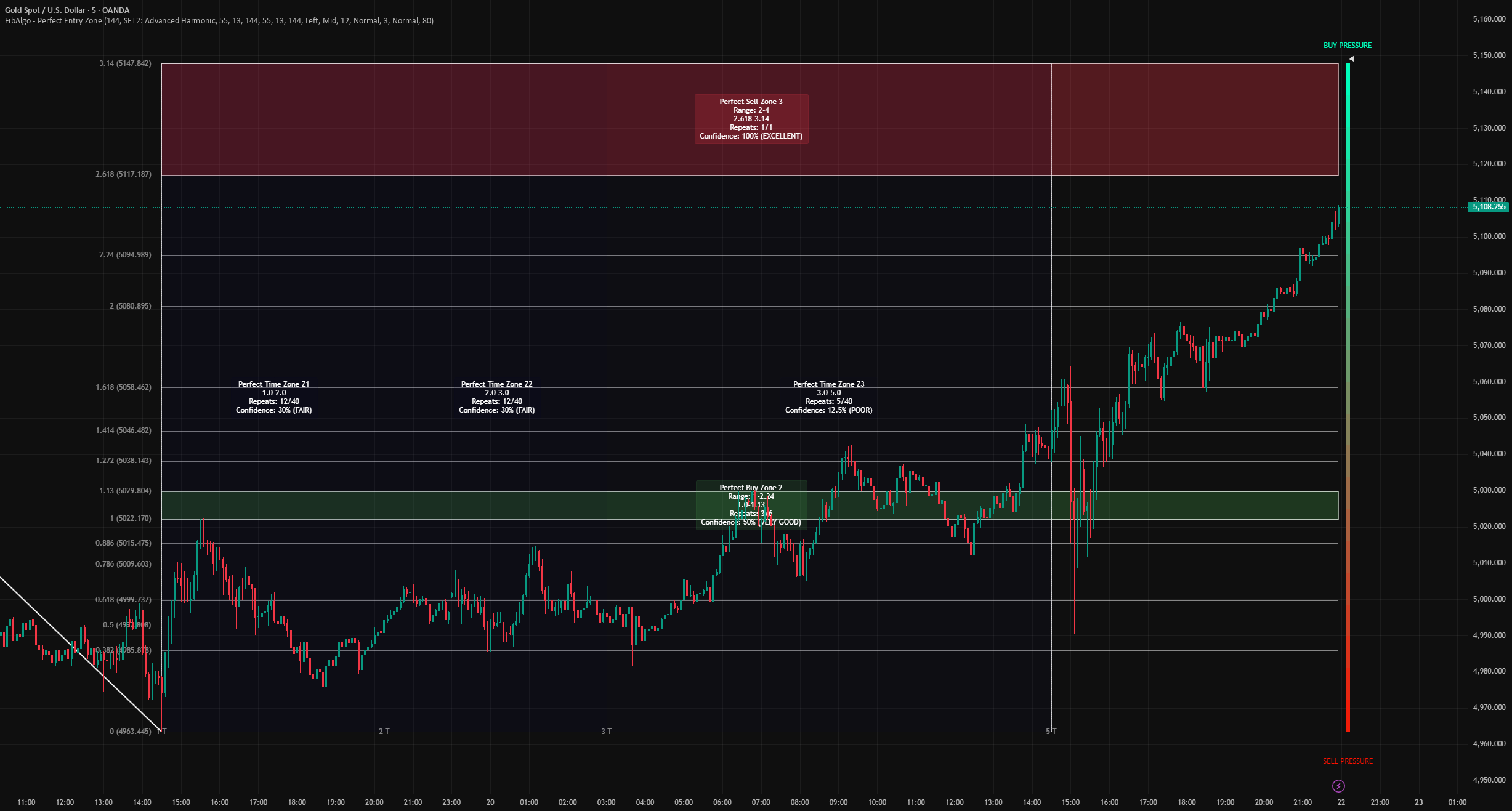Click the 03:00 time axis label
Image resolution: width=1512 pixels, height=811 pixels.
pos(606,802)
